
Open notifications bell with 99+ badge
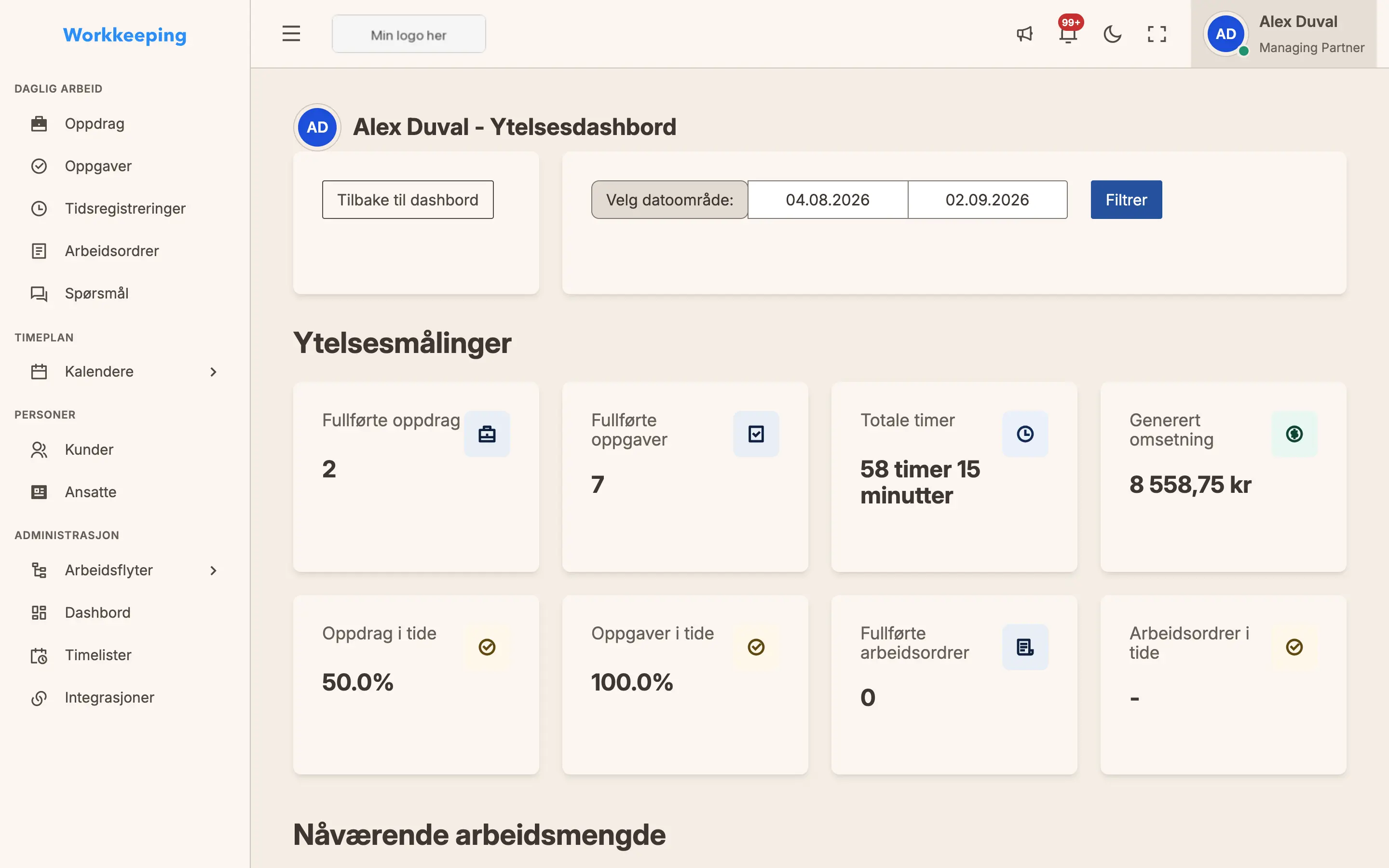tap(1068, 34)
